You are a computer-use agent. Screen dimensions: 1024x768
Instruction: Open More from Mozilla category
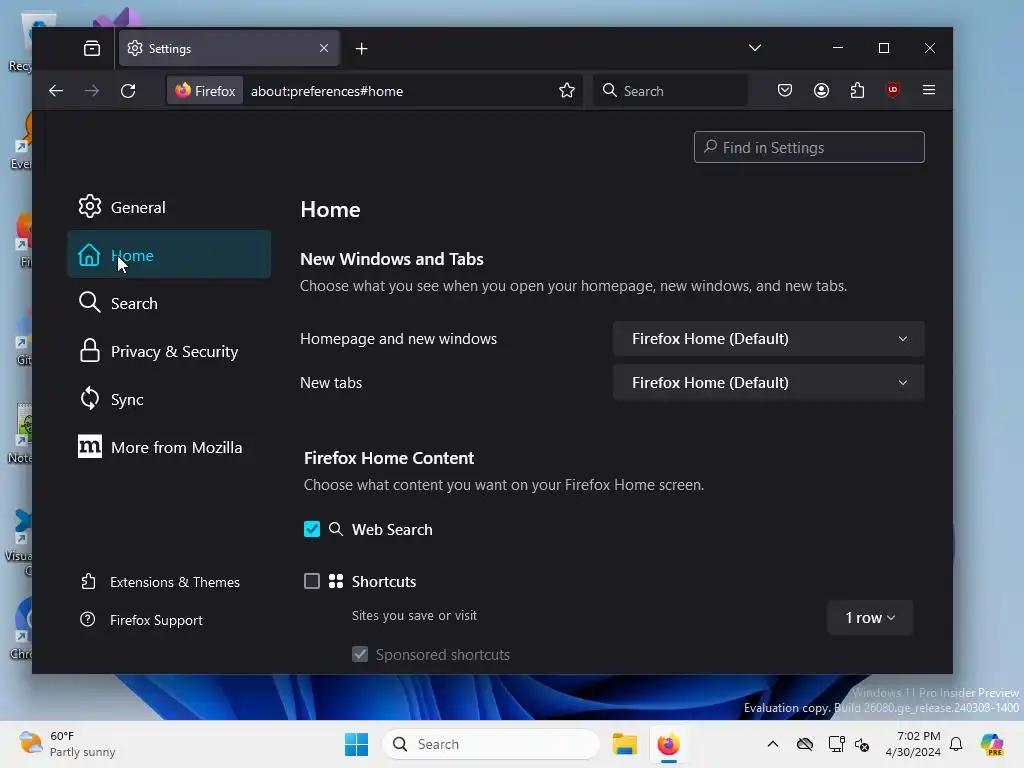(x=168, y=447)
